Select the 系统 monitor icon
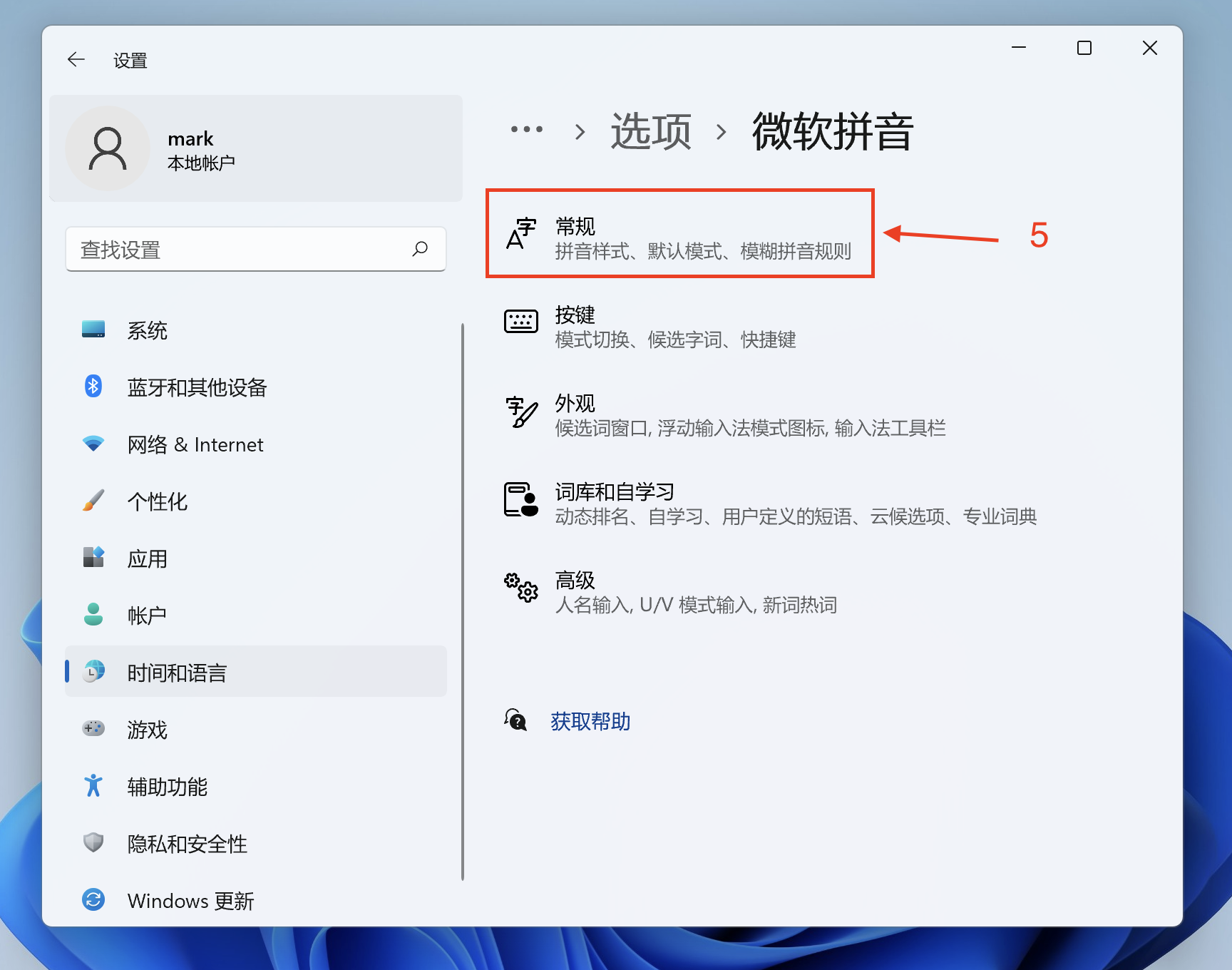This screenshot has width=1232, height=970. [x=93, y=329]
